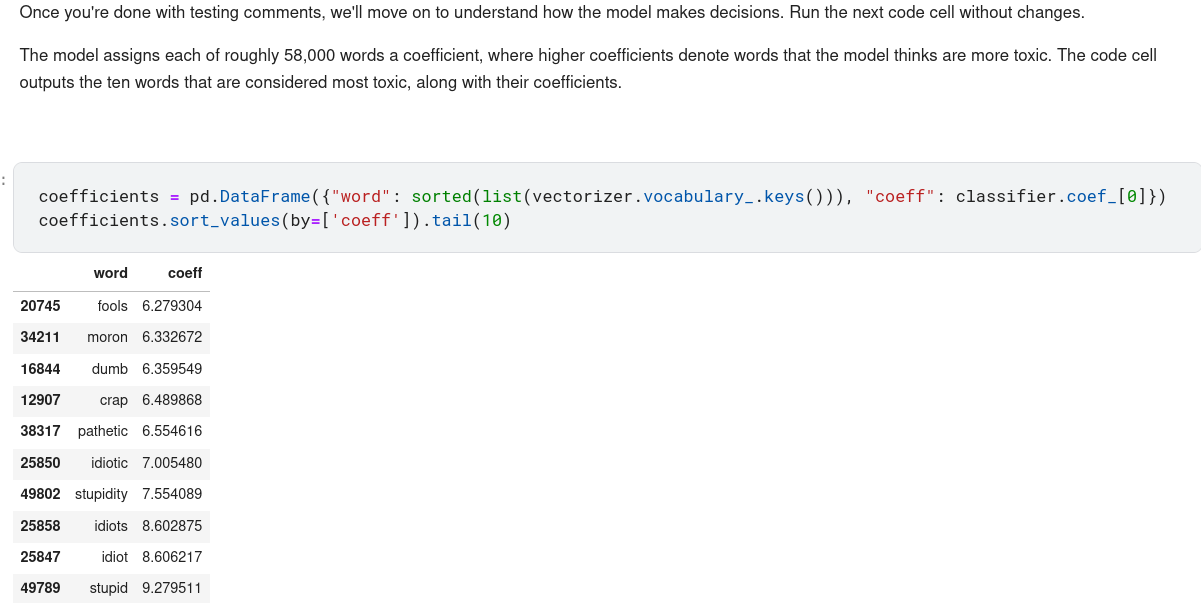Click the 'word' column header
1201x603 pixels.
tap(110, 273)
